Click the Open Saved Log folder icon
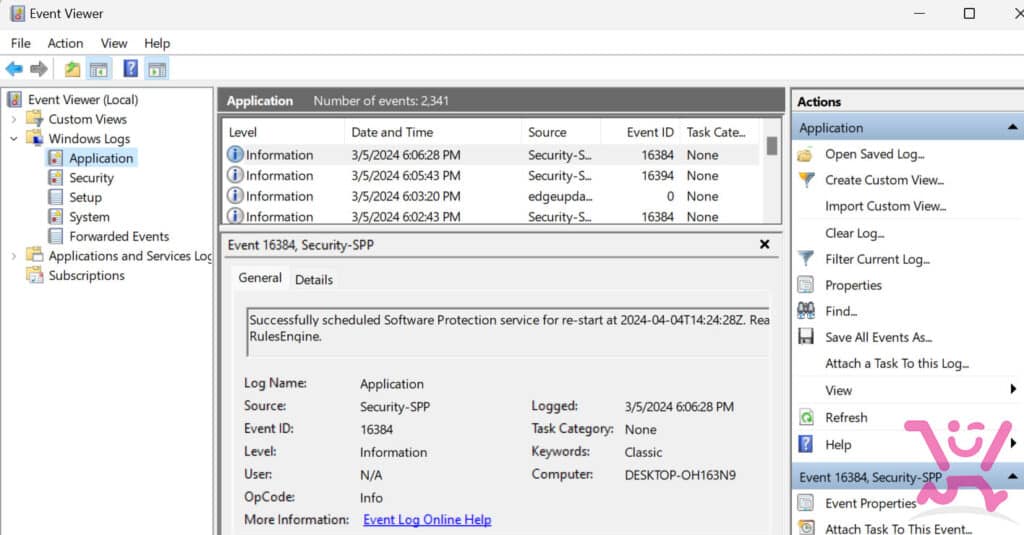The image size is (1024, 535). 805,155
